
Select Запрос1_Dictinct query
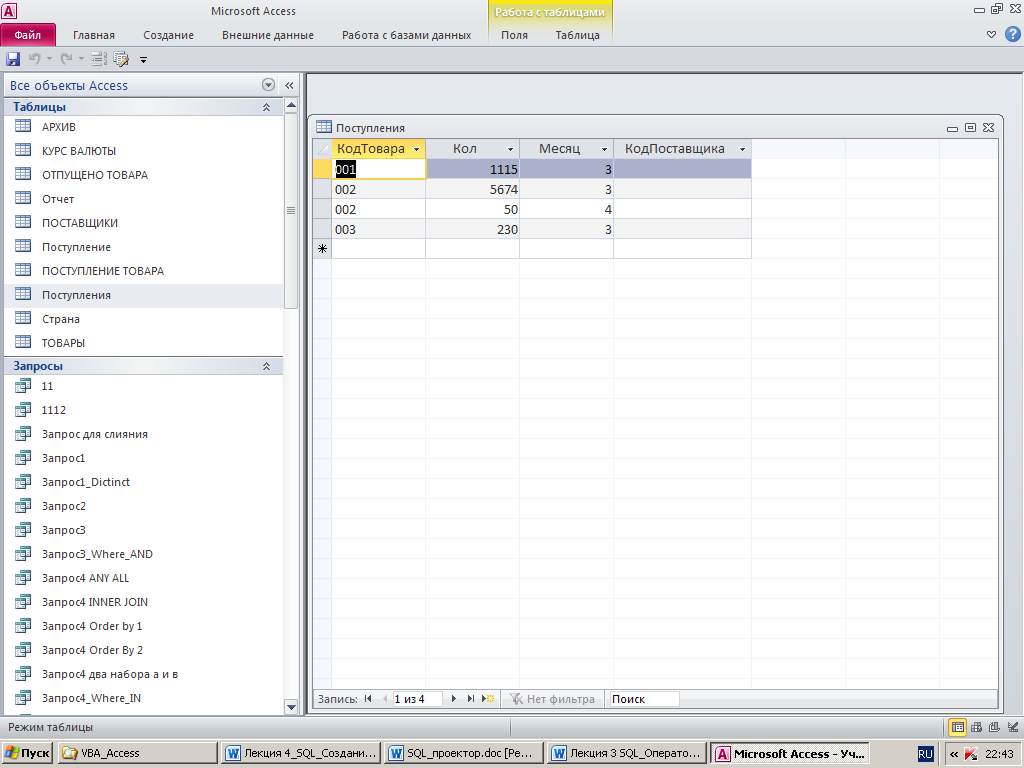[86, 482]
